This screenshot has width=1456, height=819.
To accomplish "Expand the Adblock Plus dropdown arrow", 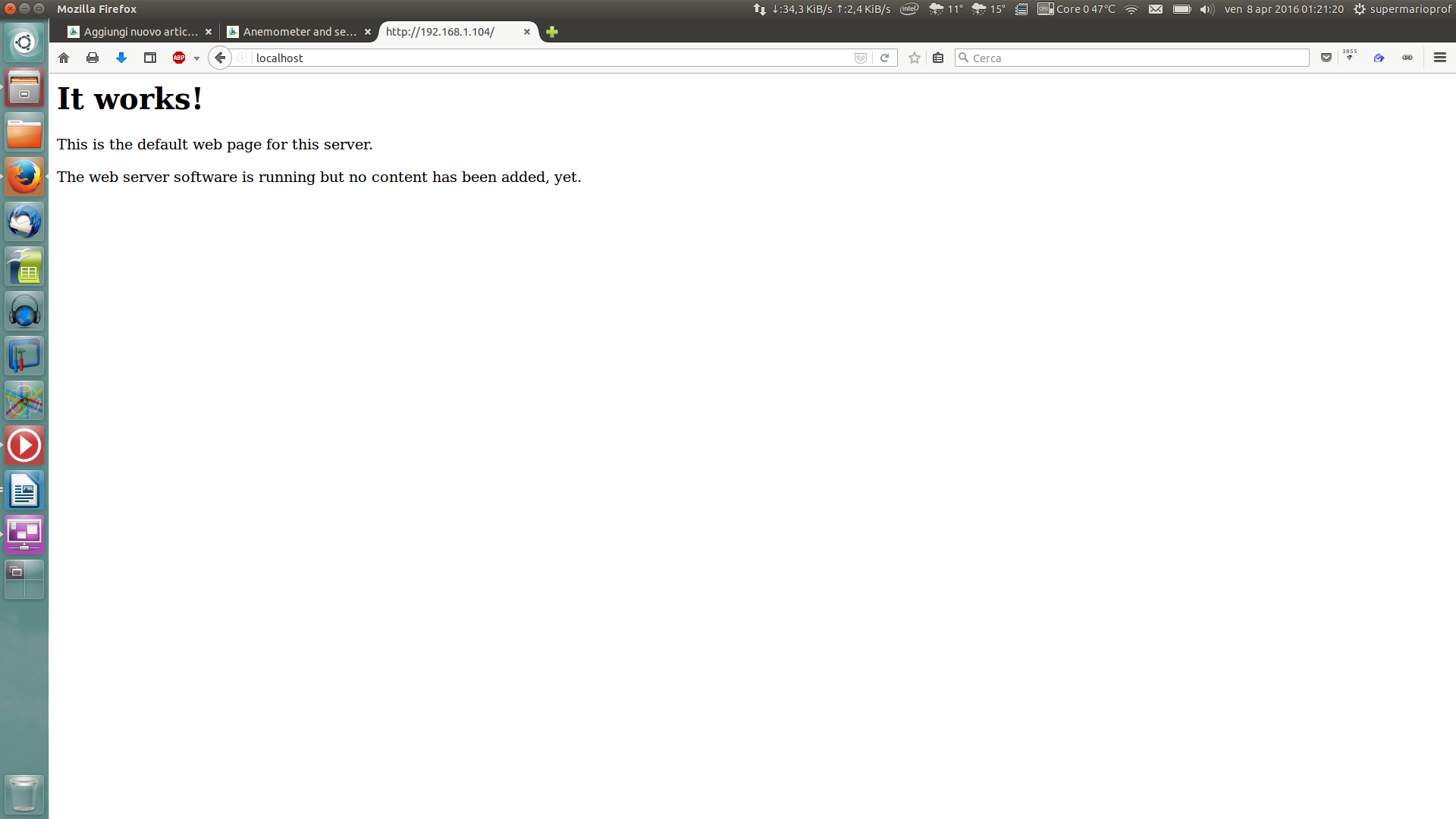I will pos(196,58).
